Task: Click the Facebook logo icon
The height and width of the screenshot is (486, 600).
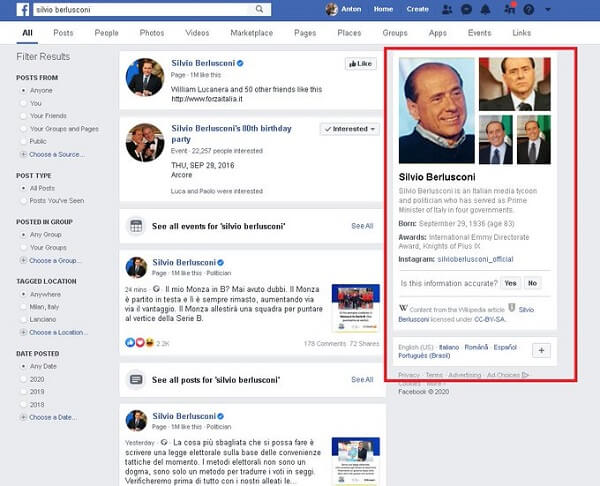Action: tap(23, 9)
